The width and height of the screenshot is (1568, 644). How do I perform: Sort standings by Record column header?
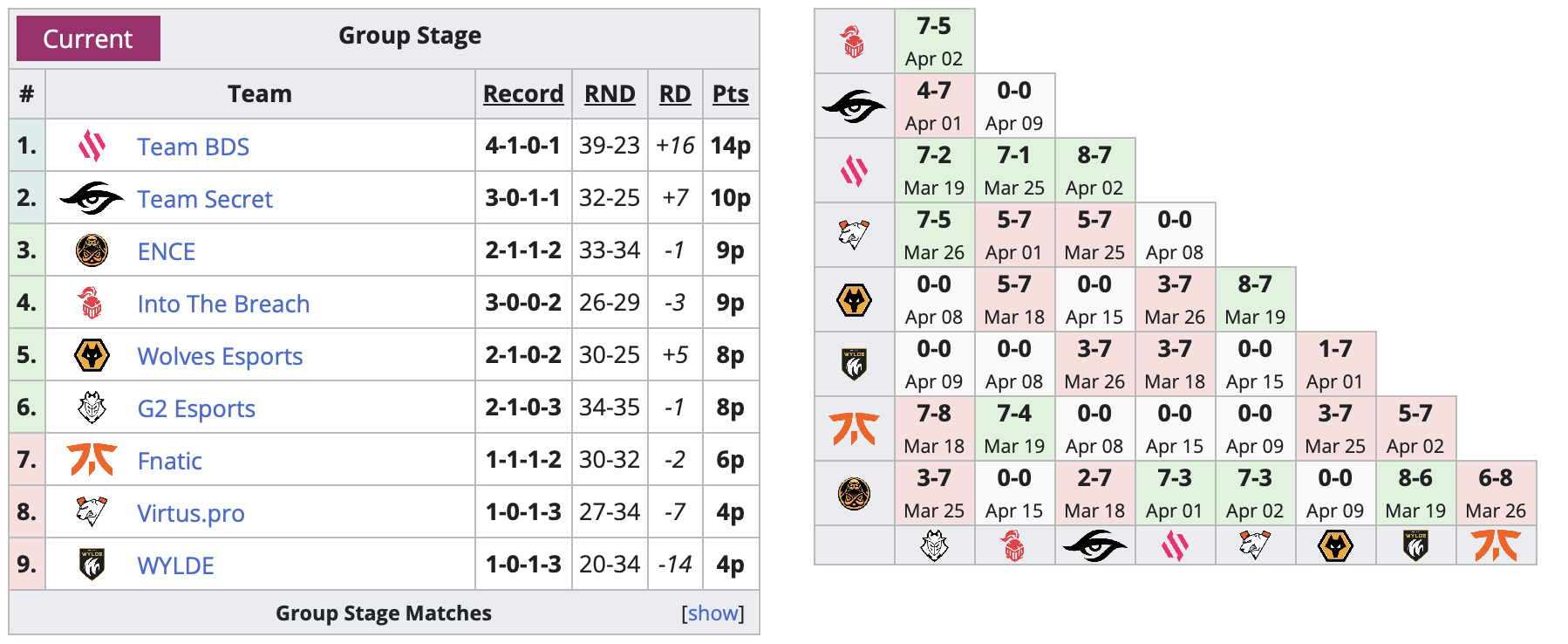coord(523,93)
